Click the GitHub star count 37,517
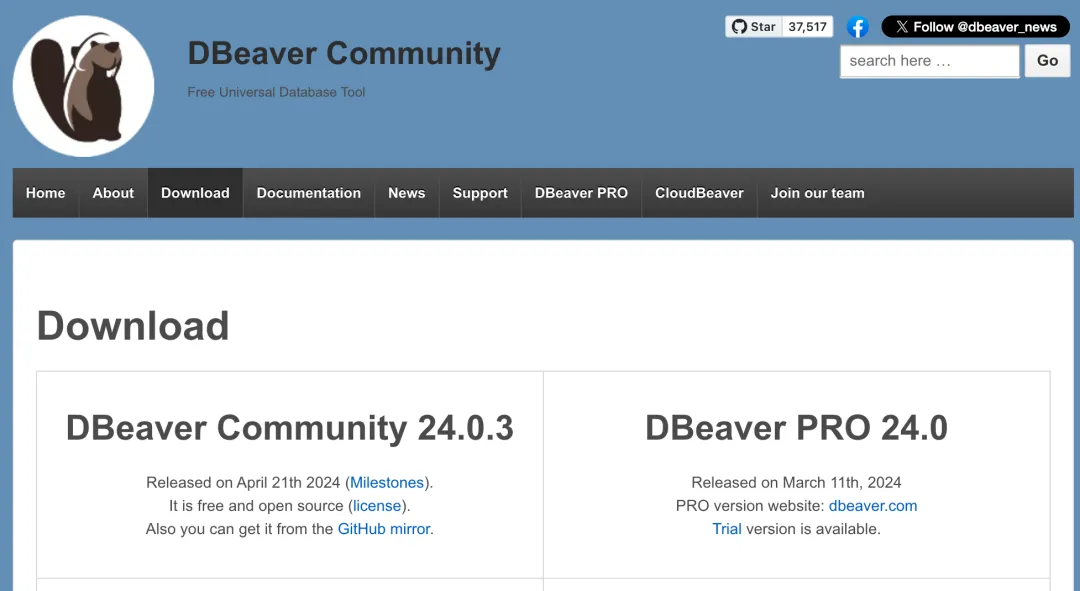1080x591 pixels. [807, 27]
